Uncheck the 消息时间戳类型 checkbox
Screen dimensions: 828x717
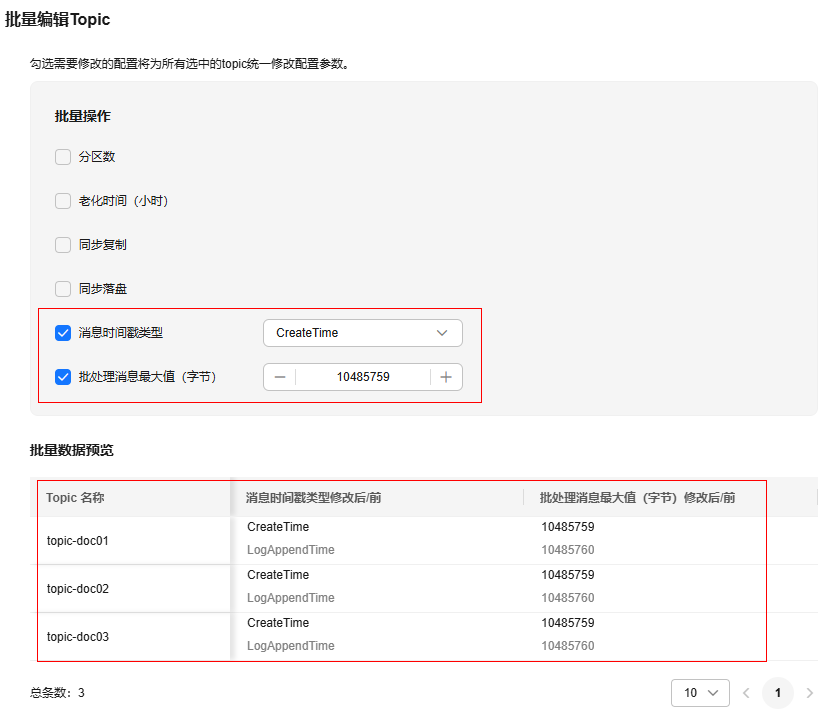click(x=63, y=333)
